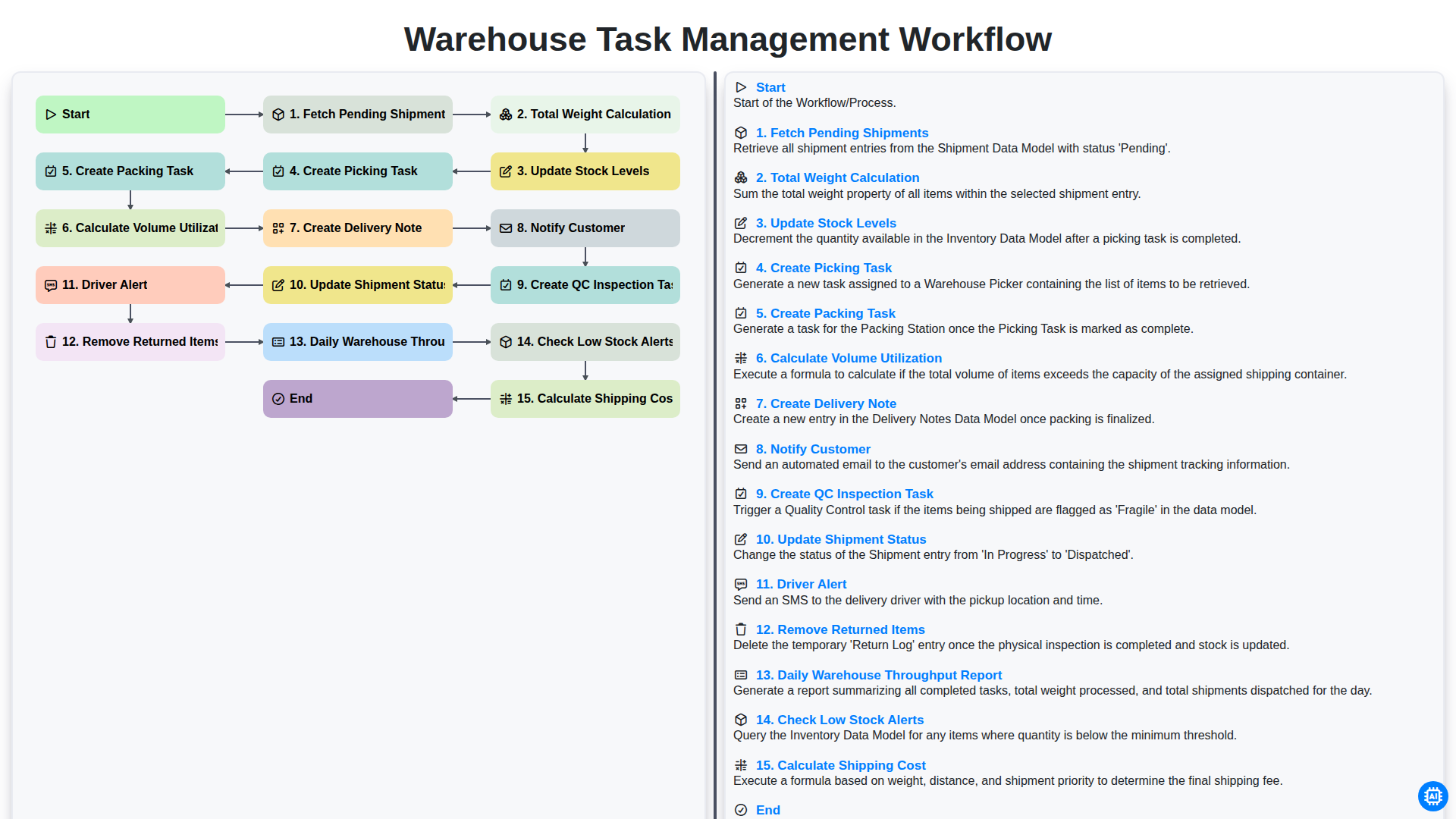
Task: Click the cubes icon beside Total Weight Calculation description
Action: click(741, 177)
